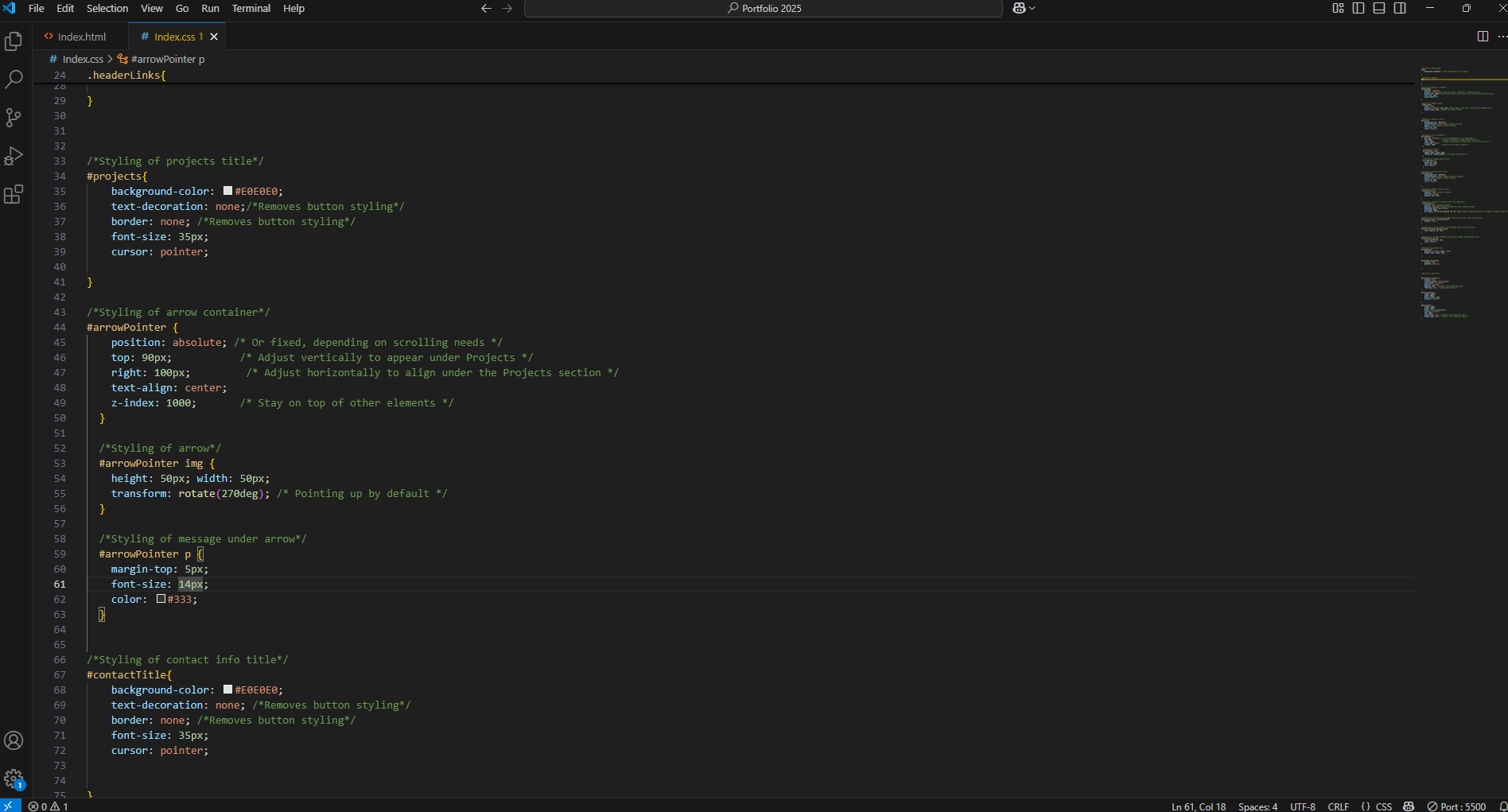The image size is (1508, 812).
Task: Click the #contactTitle{ selector line
Action: (129, 674)
